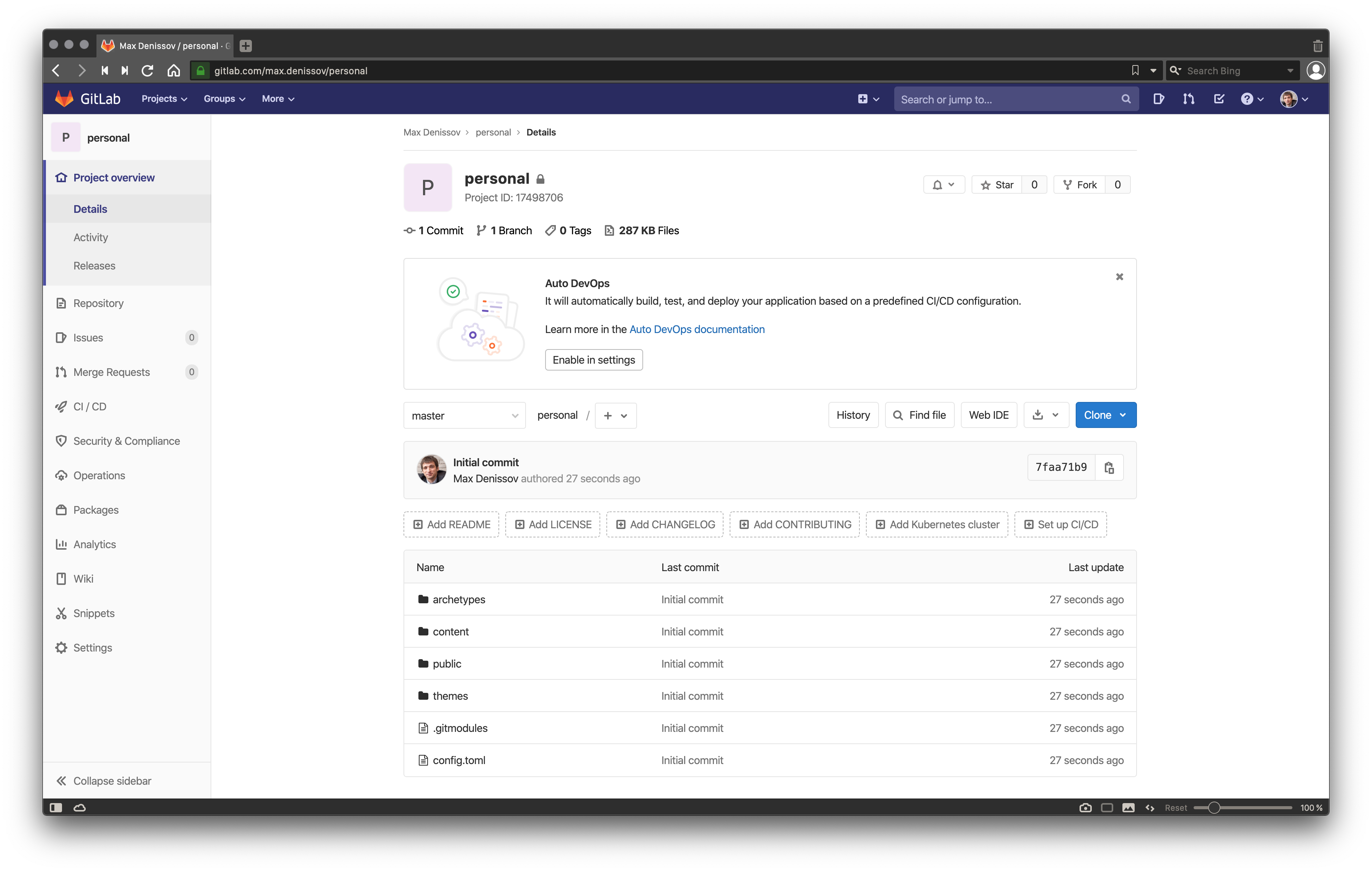The image size is (1372, 872).
Task: Open the More menu
Action: pos(278,99)
